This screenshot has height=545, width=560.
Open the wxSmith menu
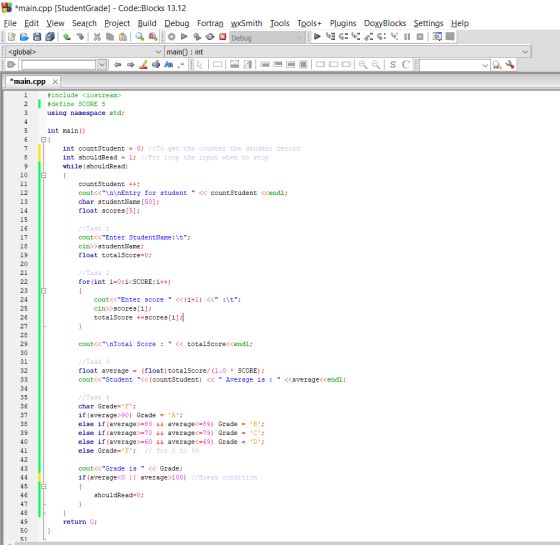click(x=246, y=23)
